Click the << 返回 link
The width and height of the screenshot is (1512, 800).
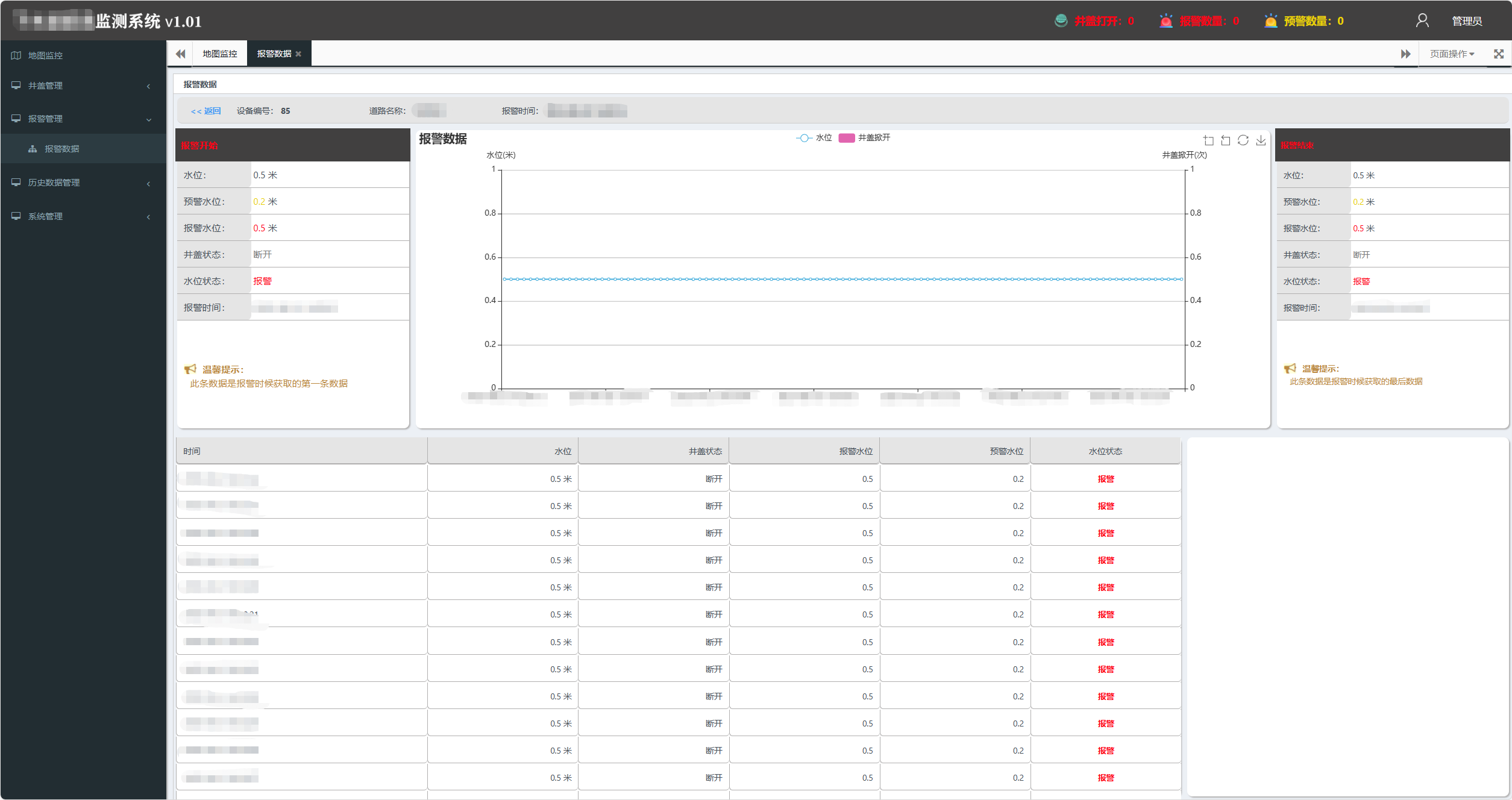[x=205, y=111]
